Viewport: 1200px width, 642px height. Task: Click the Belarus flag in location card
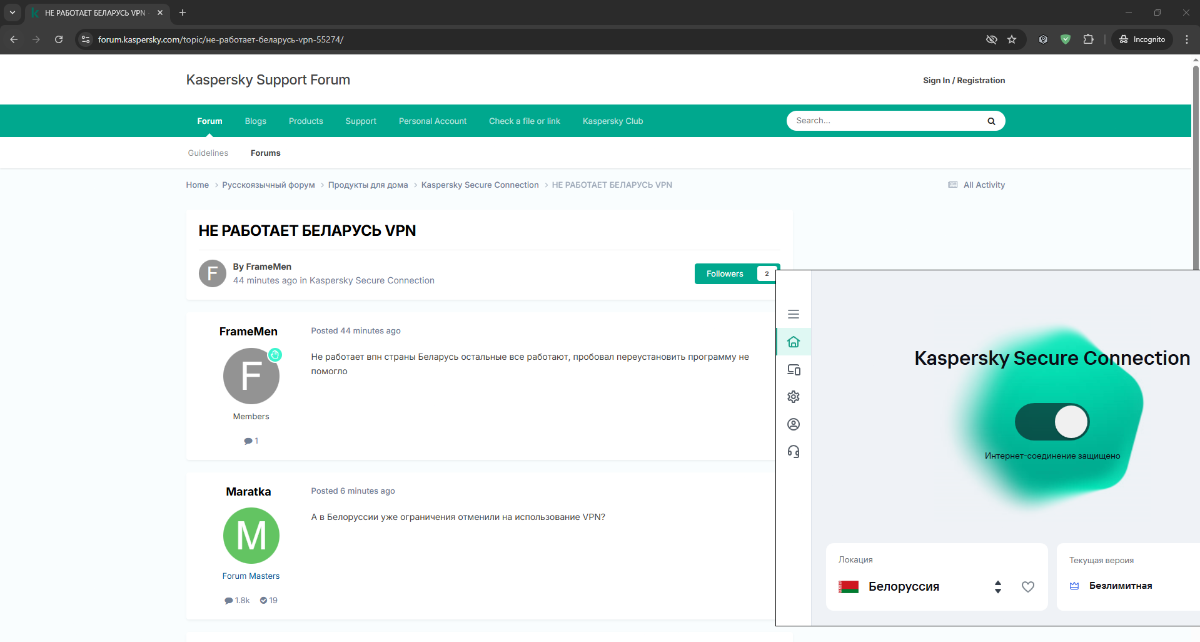point(849,587)
